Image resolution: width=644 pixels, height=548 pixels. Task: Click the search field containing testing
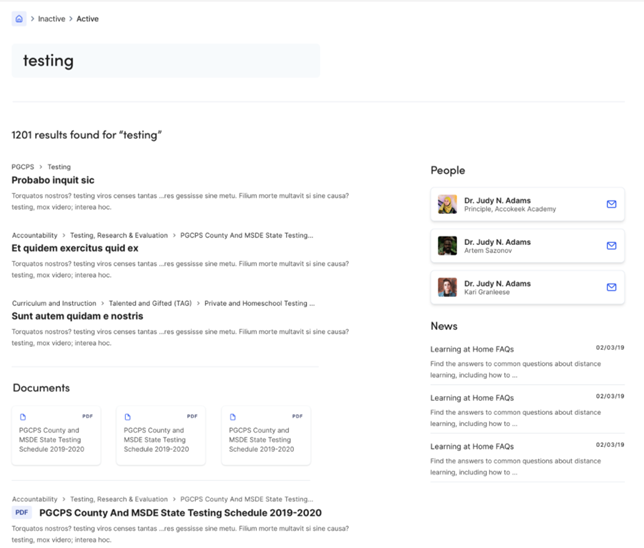(x=166, y=61)
